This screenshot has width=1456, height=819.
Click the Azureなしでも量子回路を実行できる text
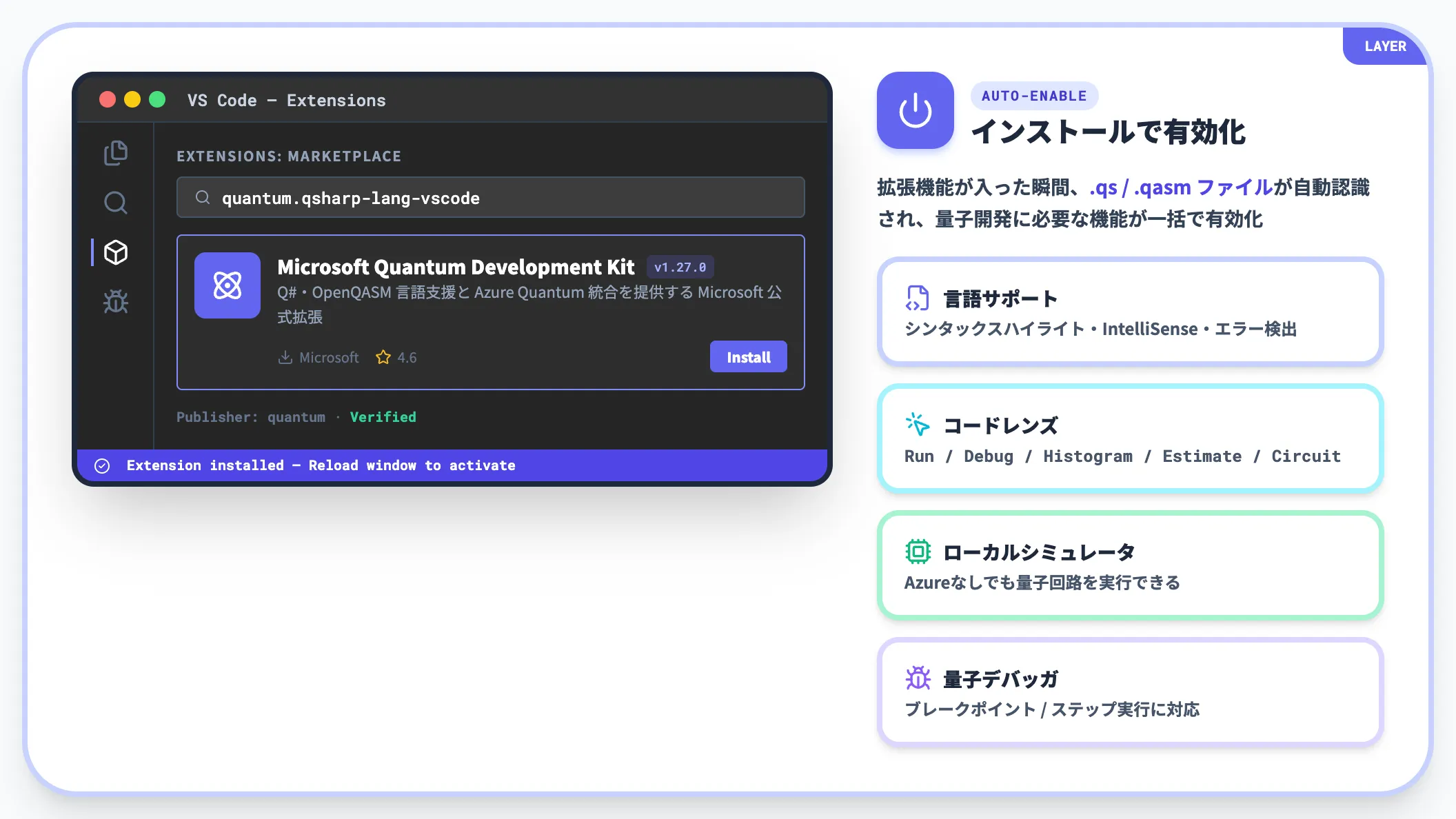(1042, 583)
